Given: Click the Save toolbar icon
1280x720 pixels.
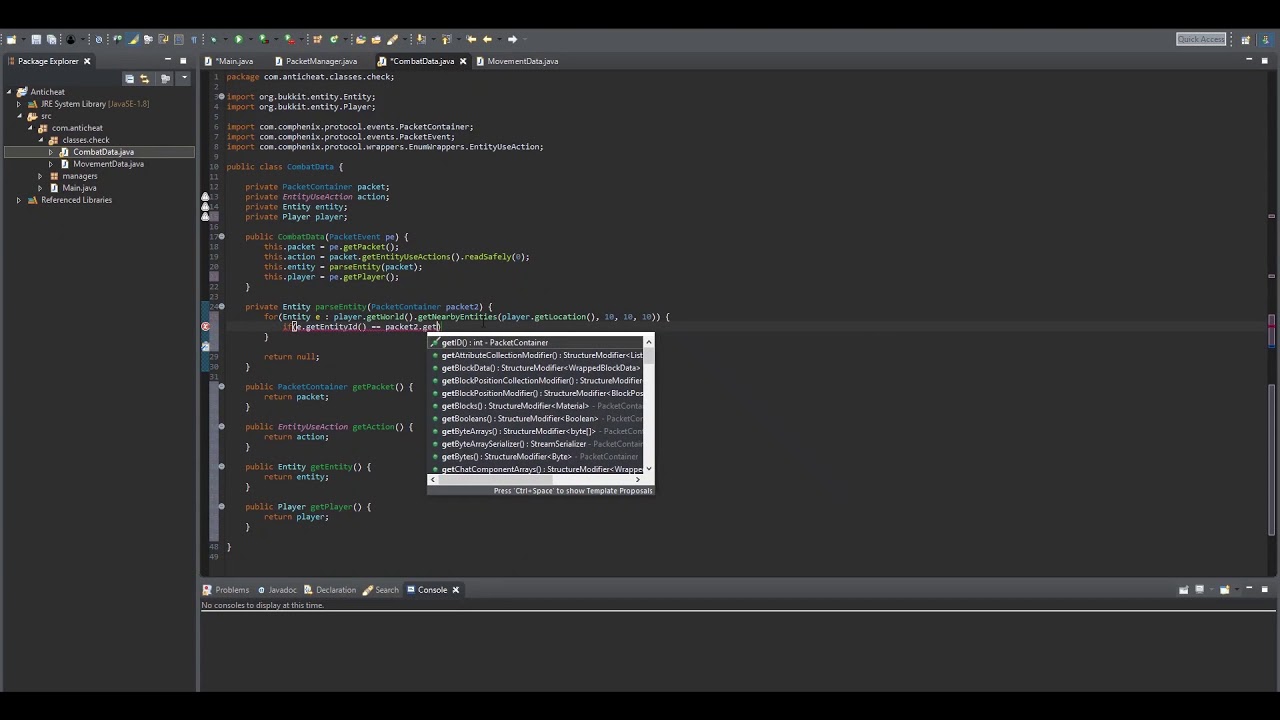Looking at the screenshot, I should (x=36, y=39).
